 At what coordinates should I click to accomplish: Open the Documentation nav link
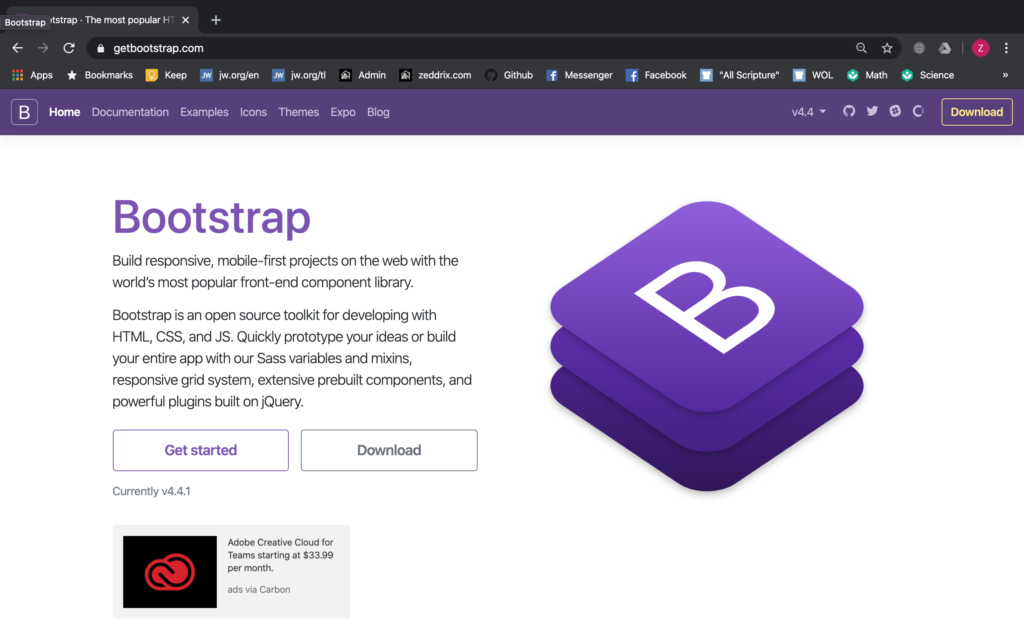130,112
